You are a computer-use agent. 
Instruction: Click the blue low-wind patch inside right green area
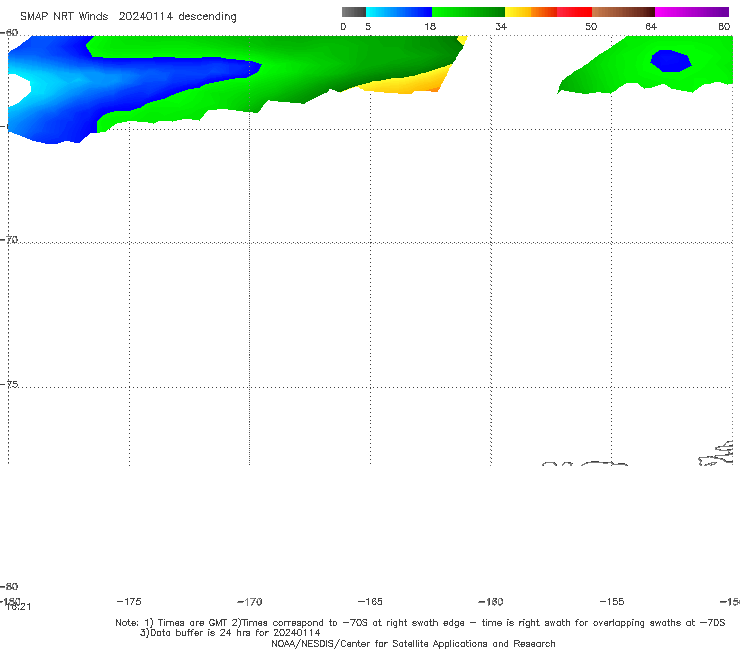click(671, 61)
